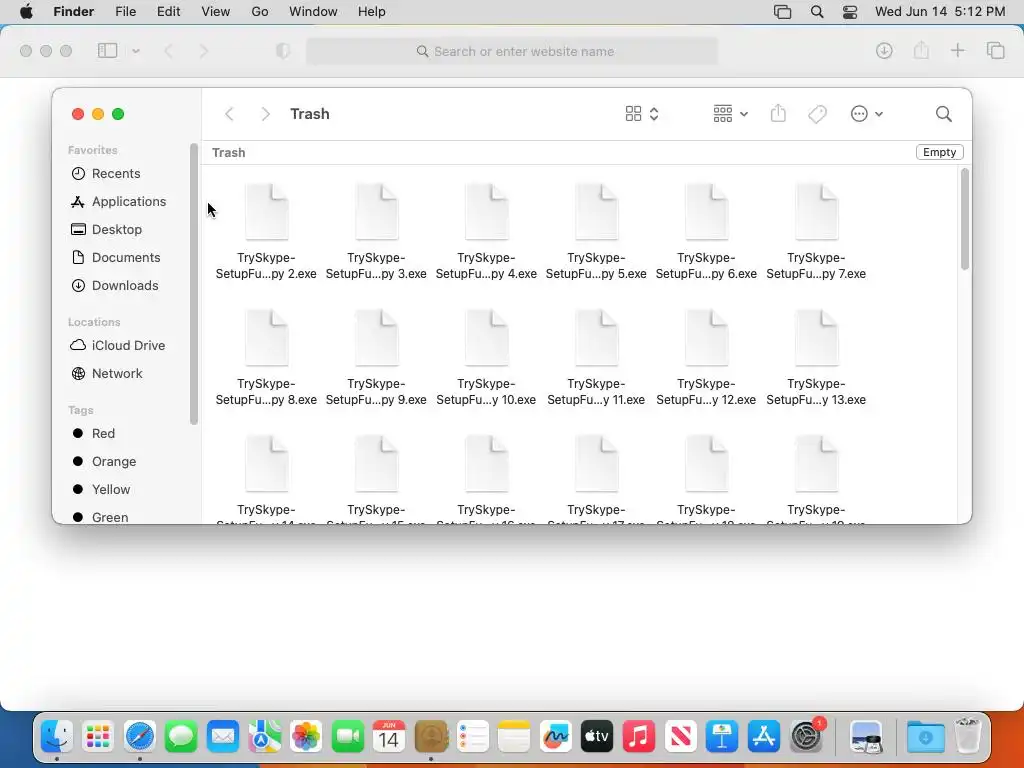The image size is (1024, 768).
Task: Select iCloud Drive in sidebar
Action: [x=128, y=345]
